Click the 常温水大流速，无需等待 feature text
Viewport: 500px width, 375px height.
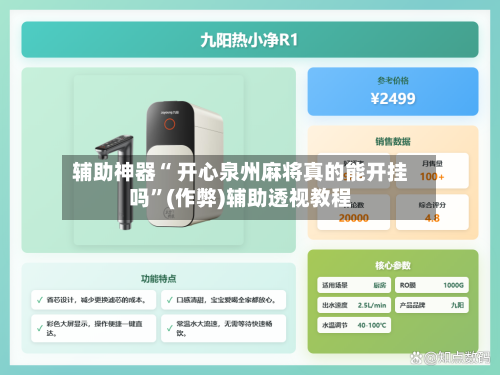(224, 328)
